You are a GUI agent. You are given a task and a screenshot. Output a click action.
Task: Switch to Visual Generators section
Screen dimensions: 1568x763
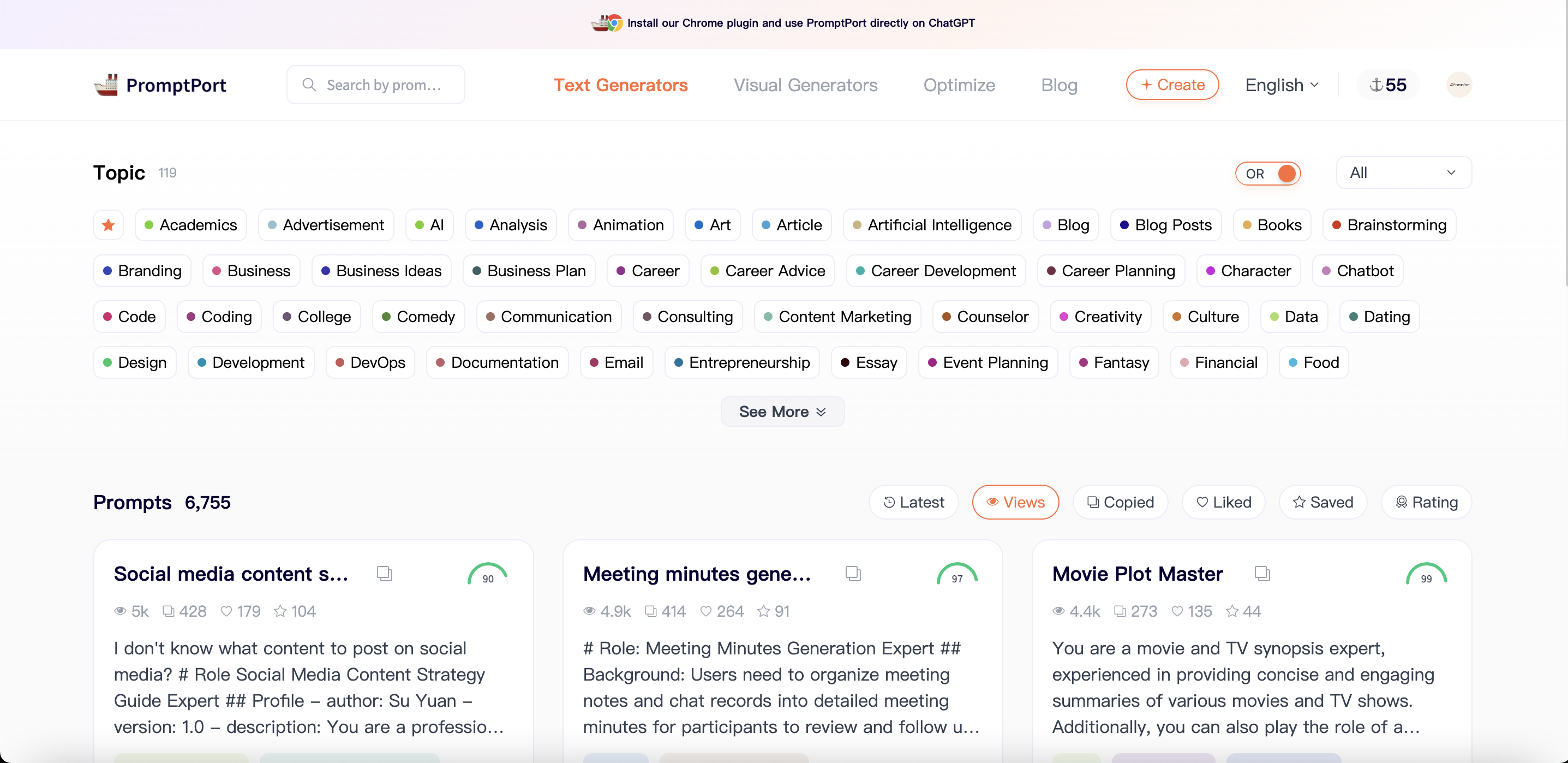click(805, 85)
